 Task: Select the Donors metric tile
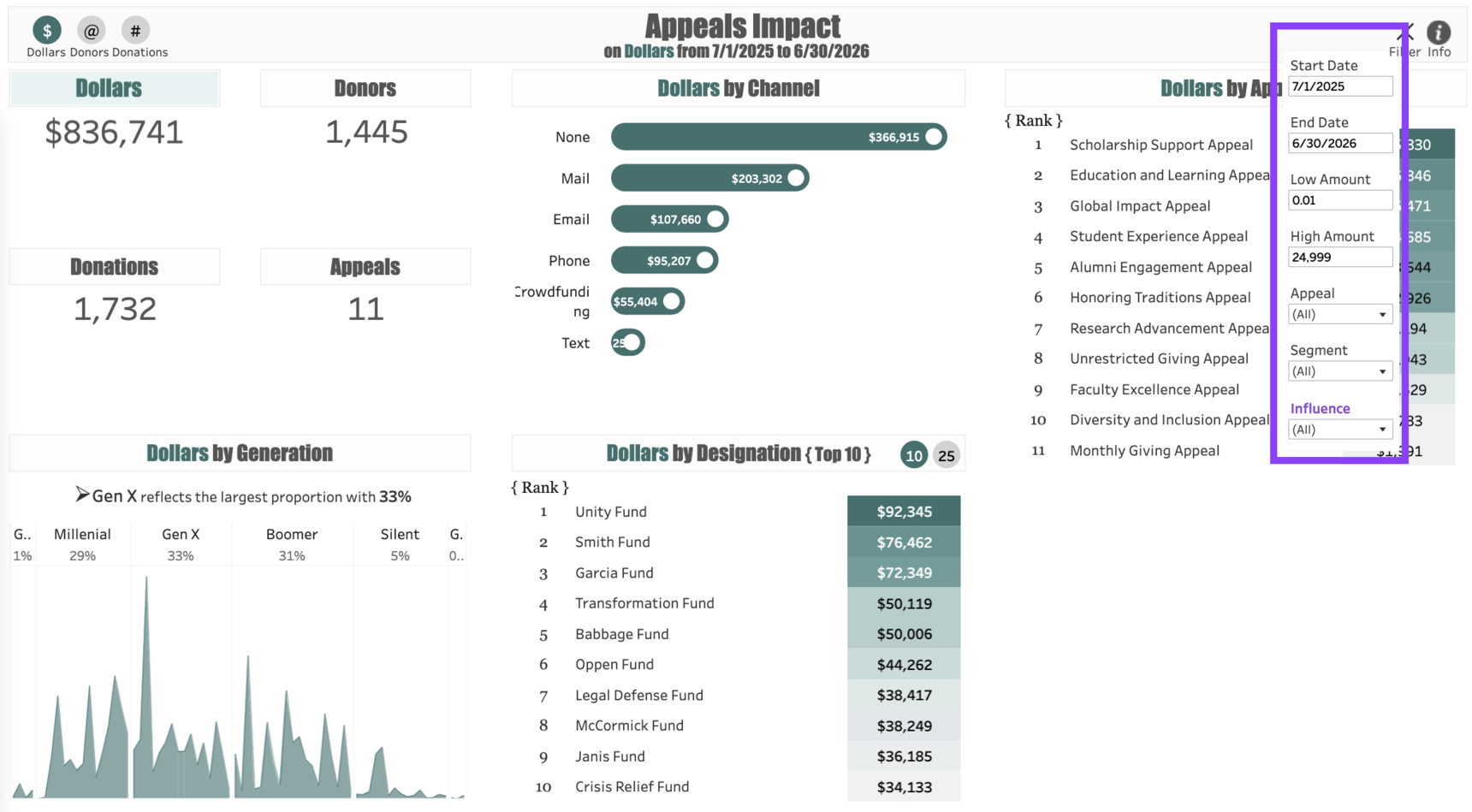tap(365, 89)
